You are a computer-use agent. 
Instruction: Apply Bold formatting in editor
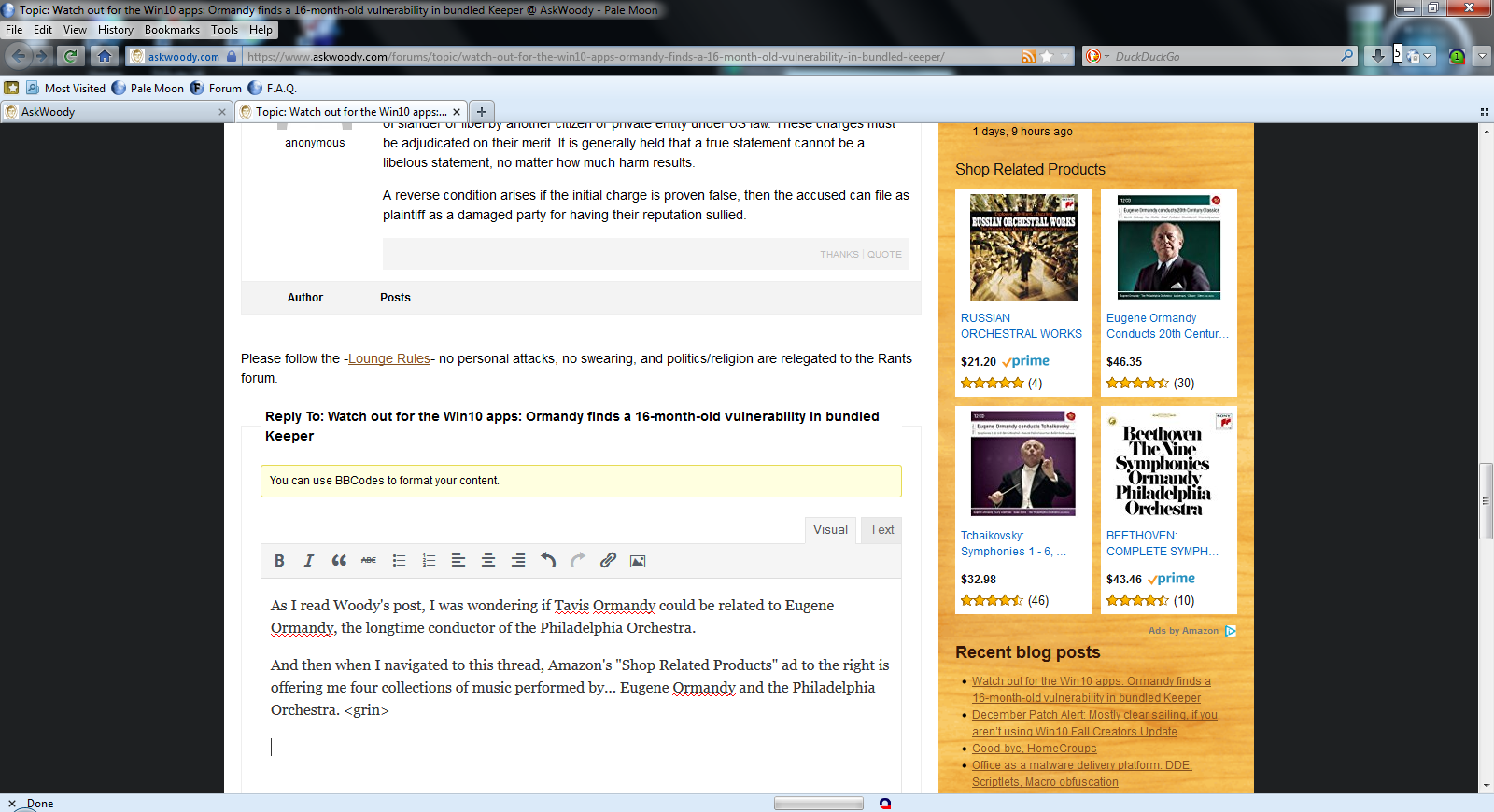pos(279,560)
